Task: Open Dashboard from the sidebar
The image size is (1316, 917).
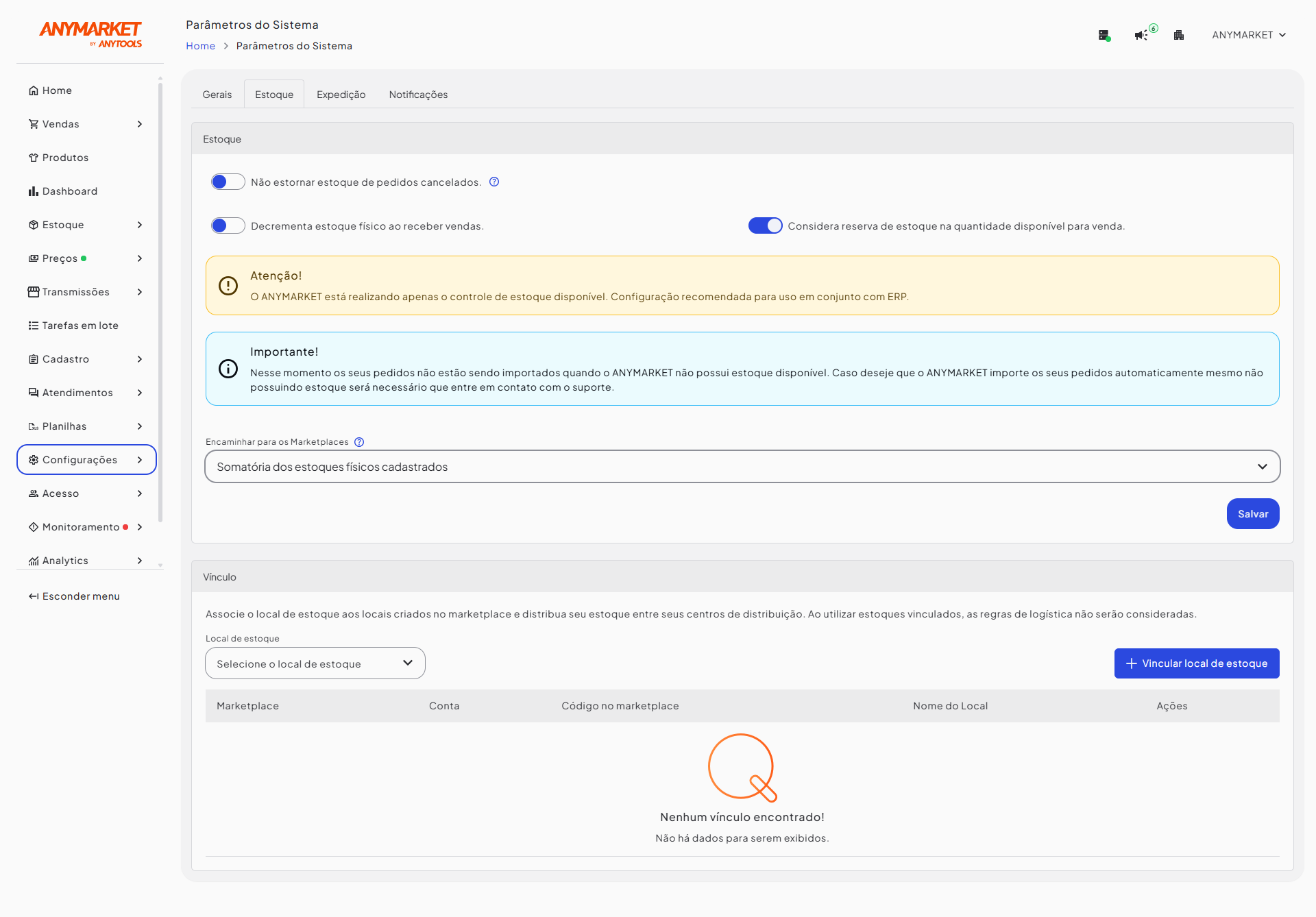Action: (69, 191)
